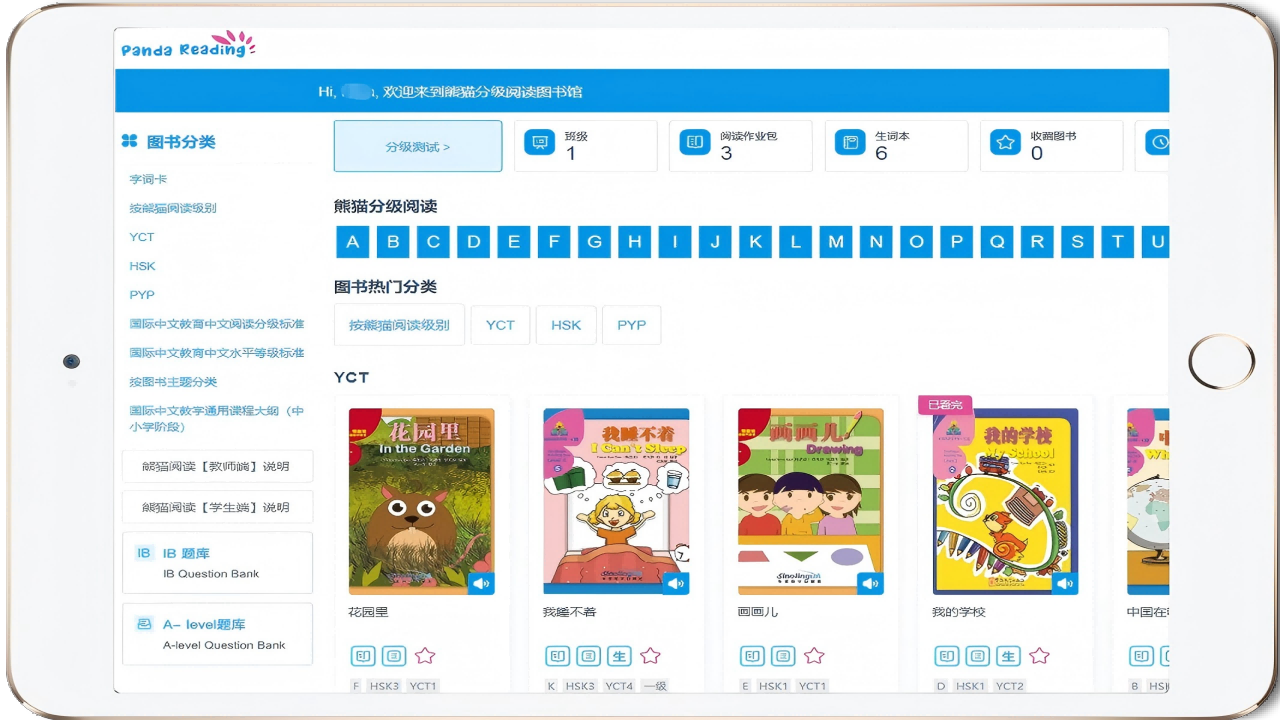Open the 我的学校 book cover
This screenshot has height=720, width=1280.
pyautogui.click(x=1005, y=500)
